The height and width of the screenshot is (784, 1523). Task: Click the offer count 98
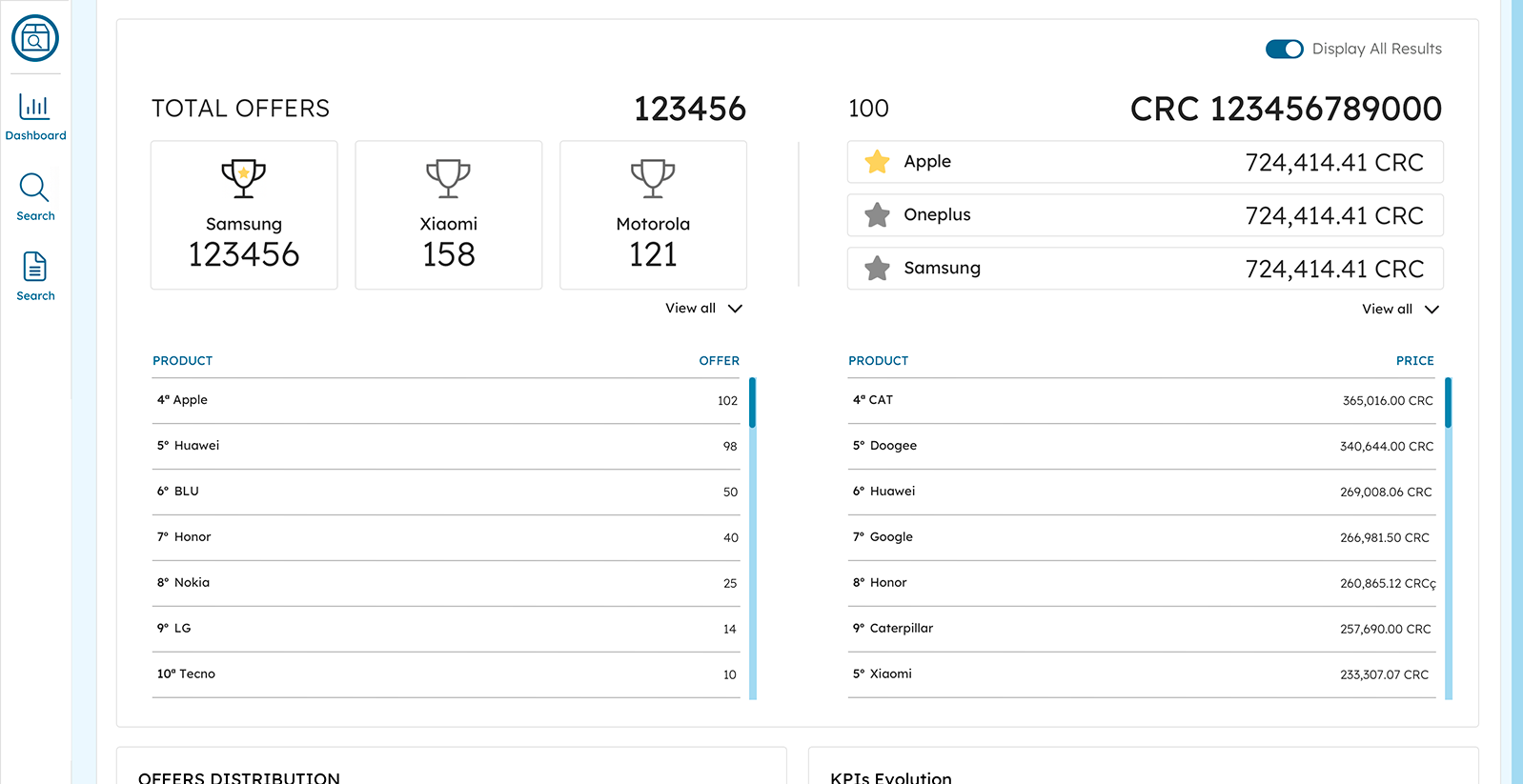(730, 447)
